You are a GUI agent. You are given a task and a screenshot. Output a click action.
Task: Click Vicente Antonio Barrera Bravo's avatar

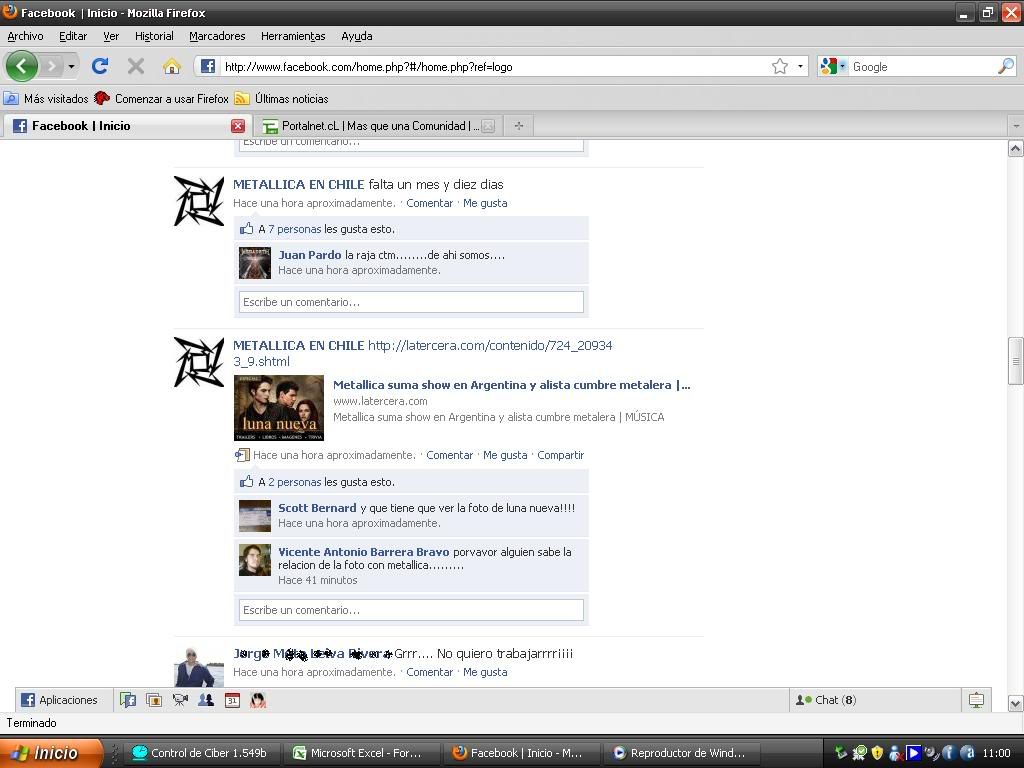pos(255,560)
